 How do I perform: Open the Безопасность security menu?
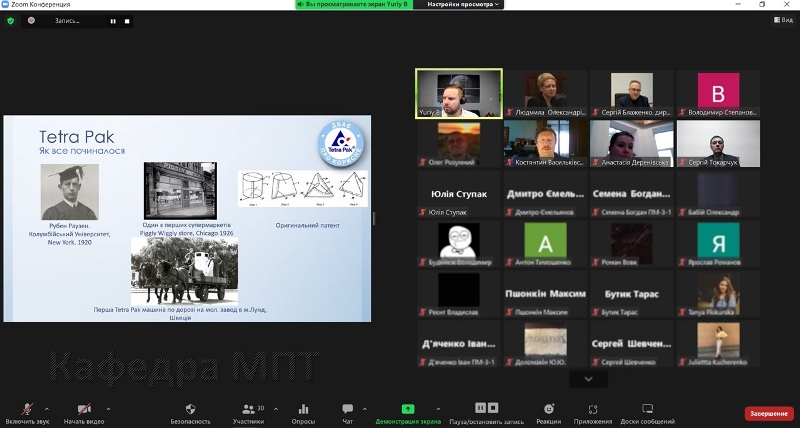tap(190, 413)
